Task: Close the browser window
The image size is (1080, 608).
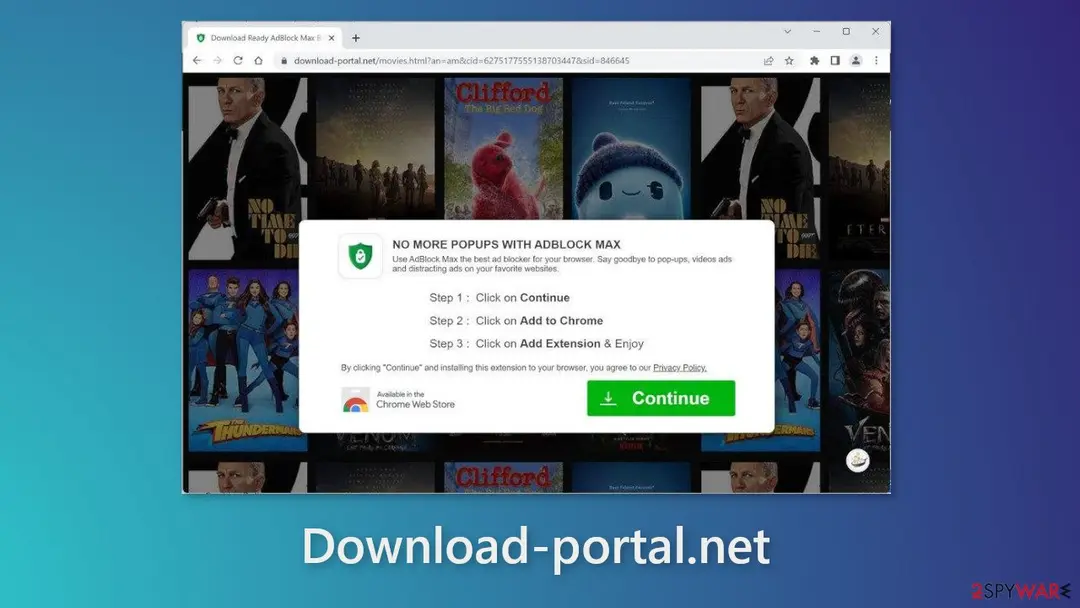Action: coord(875,32)
